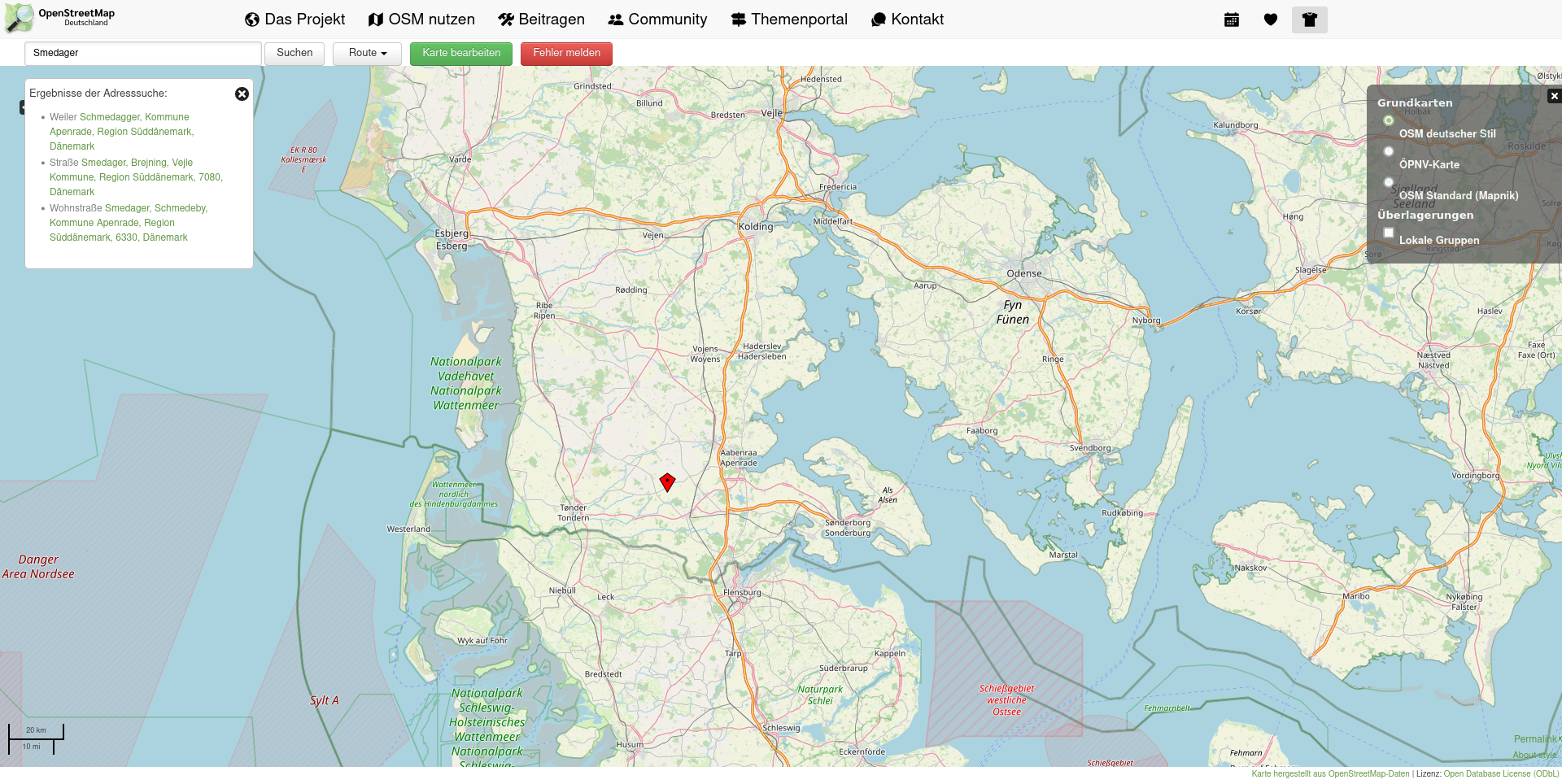Click the OpenStreetMap Deutschland logo
Image resolution: width=1562 pixels, height=784 pixels.
click(60, 18)
